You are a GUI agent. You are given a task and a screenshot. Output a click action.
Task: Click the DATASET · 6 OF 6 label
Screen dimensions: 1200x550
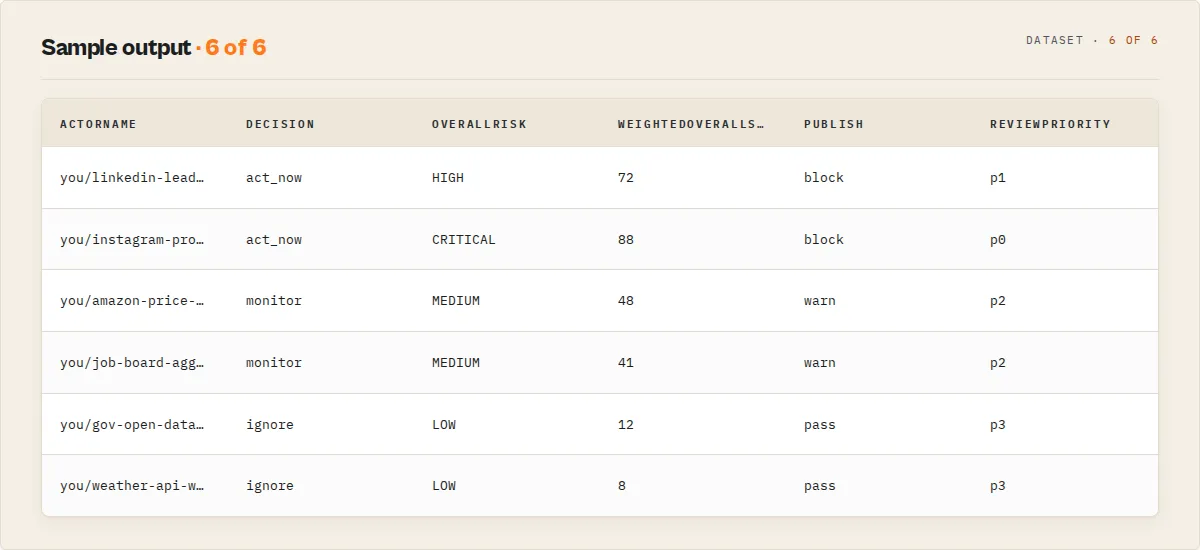click(x=1092, y=41)
